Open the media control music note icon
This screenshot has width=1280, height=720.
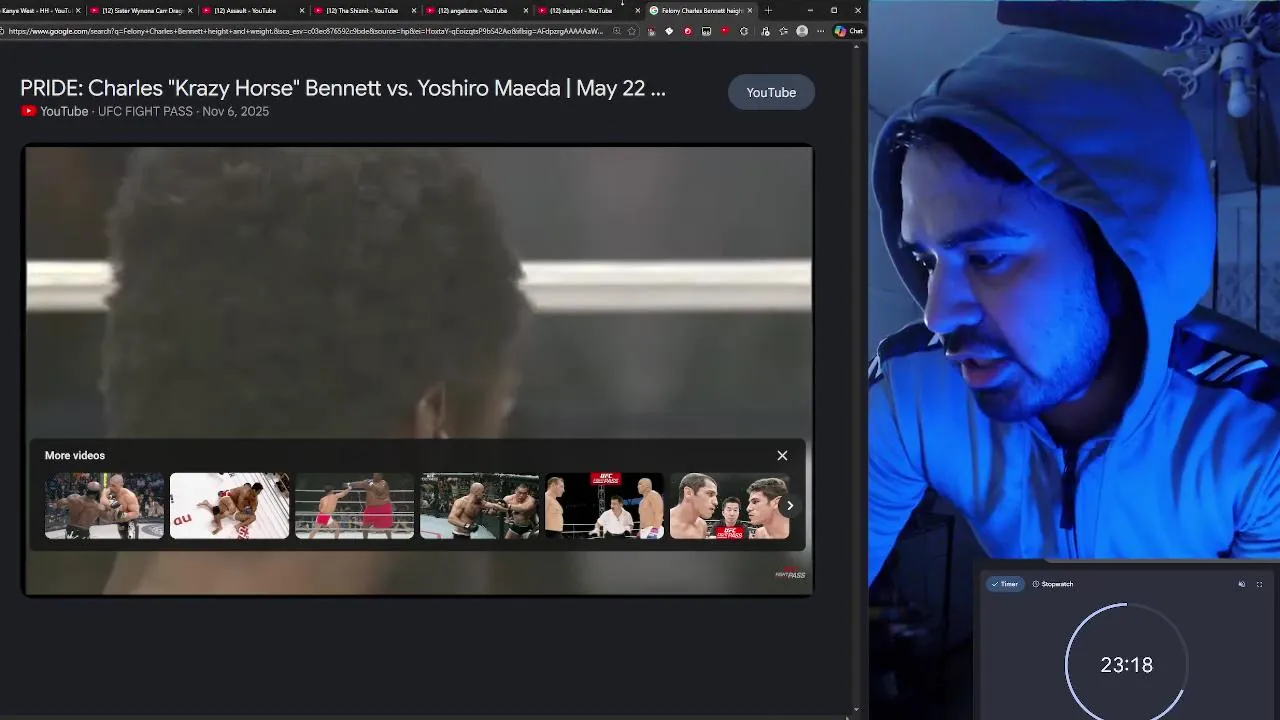(765, 31)
